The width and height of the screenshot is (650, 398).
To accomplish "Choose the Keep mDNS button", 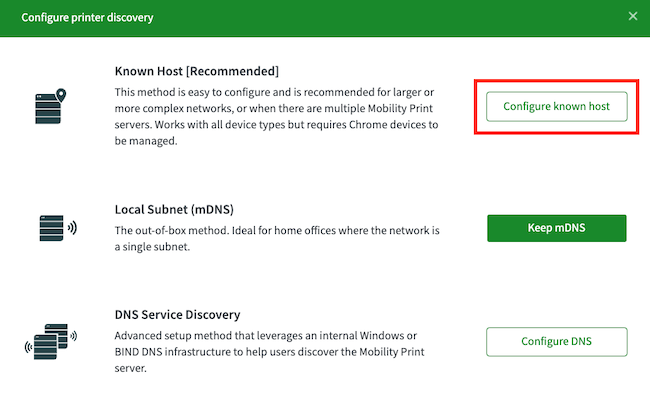I will coord(556,228).
